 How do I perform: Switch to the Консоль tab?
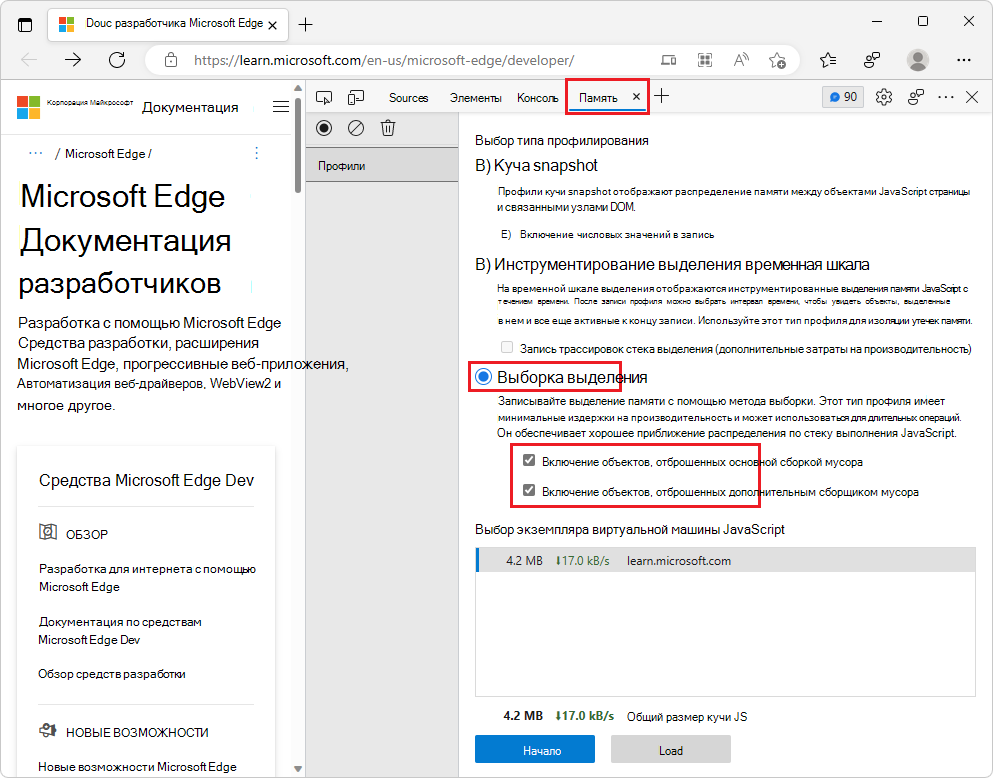[x=538, y=97]
